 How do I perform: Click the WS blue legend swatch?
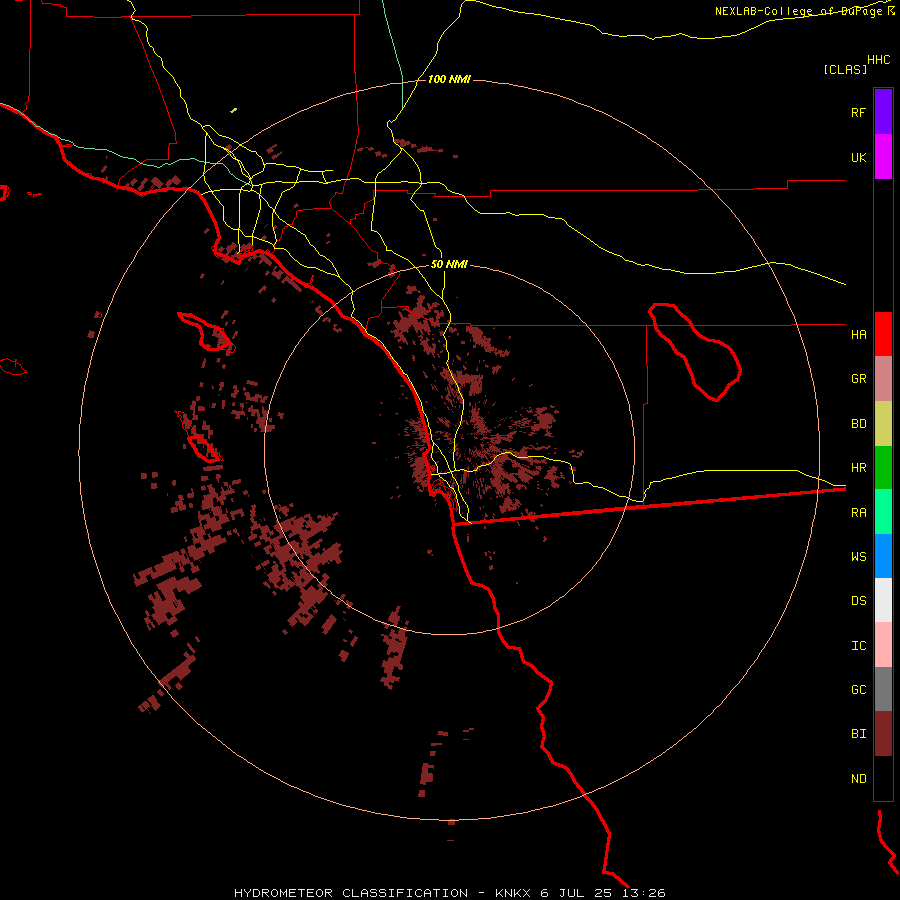[x=883, y=556]
